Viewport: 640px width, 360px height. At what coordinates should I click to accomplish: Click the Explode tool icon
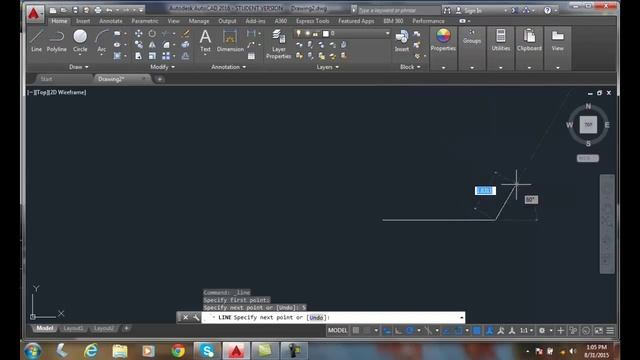point(185,44)
